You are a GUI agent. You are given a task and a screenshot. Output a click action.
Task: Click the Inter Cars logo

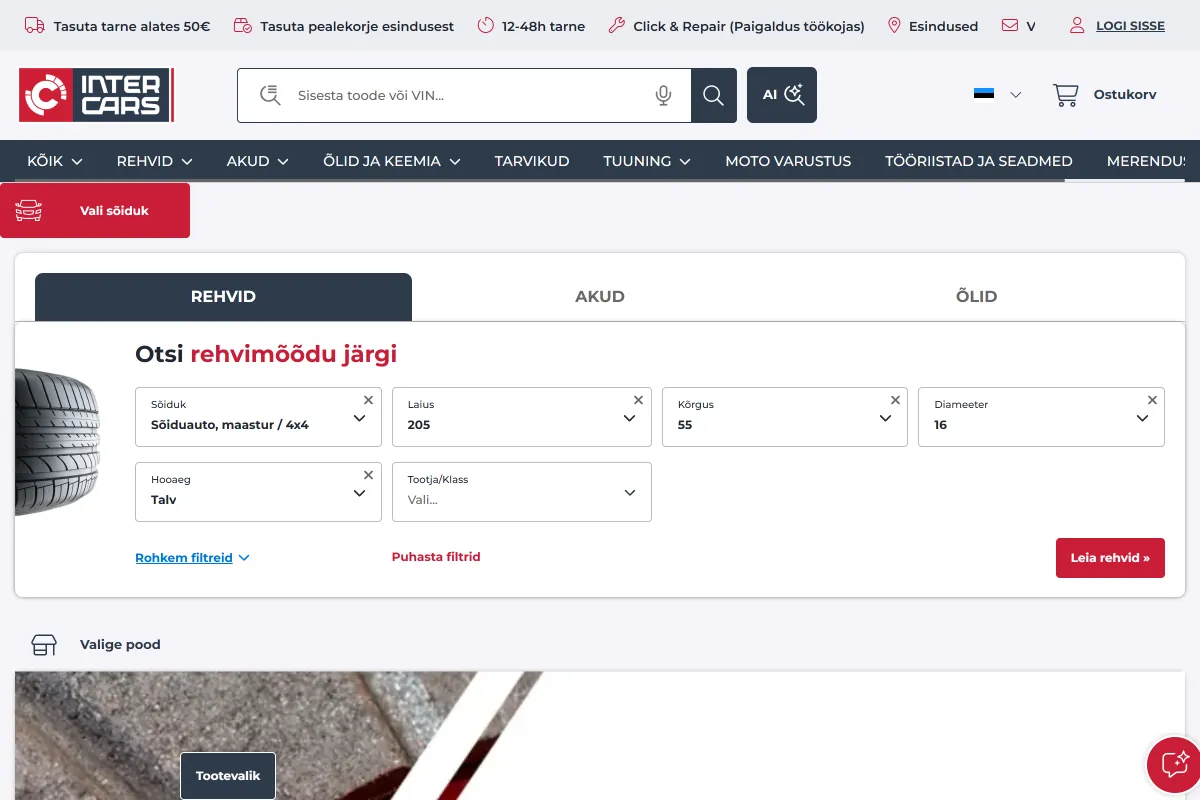pyautogui.click(x=96, y=95)
